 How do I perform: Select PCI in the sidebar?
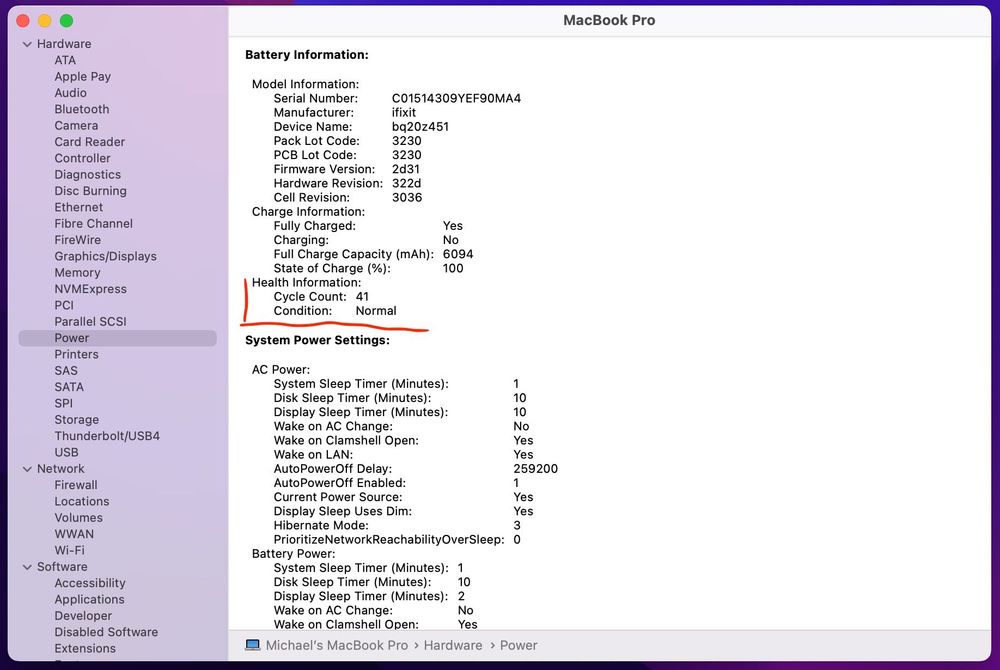coord(64,305)
